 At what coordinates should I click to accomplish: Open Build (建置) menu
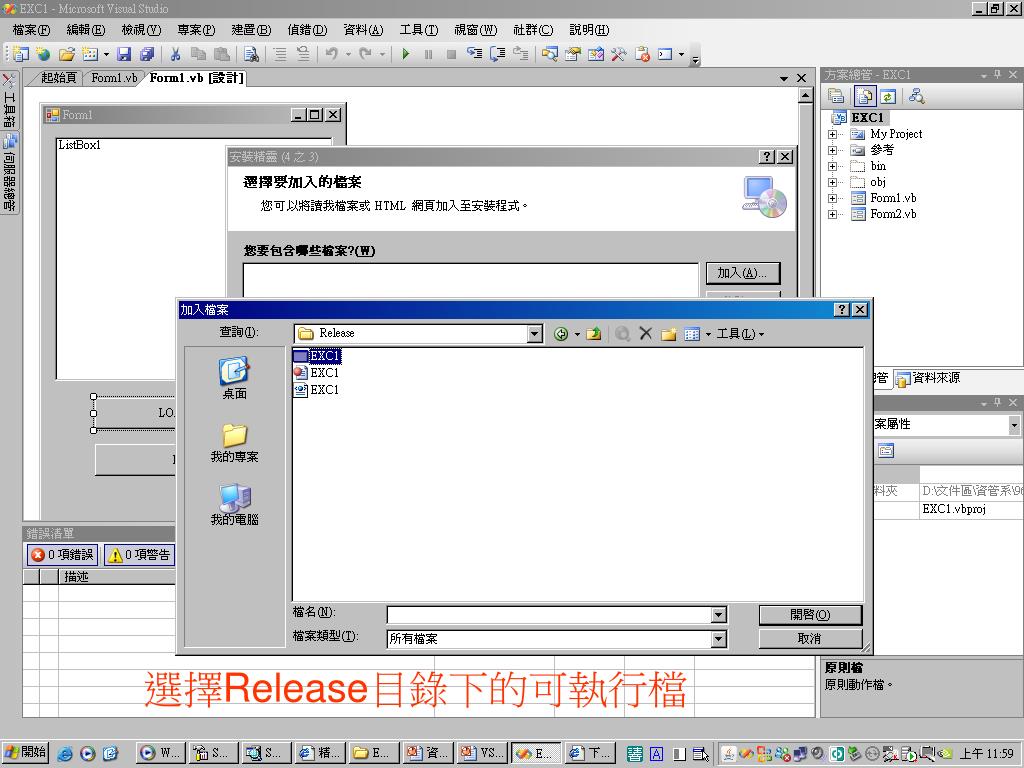(x=251, y=30)
